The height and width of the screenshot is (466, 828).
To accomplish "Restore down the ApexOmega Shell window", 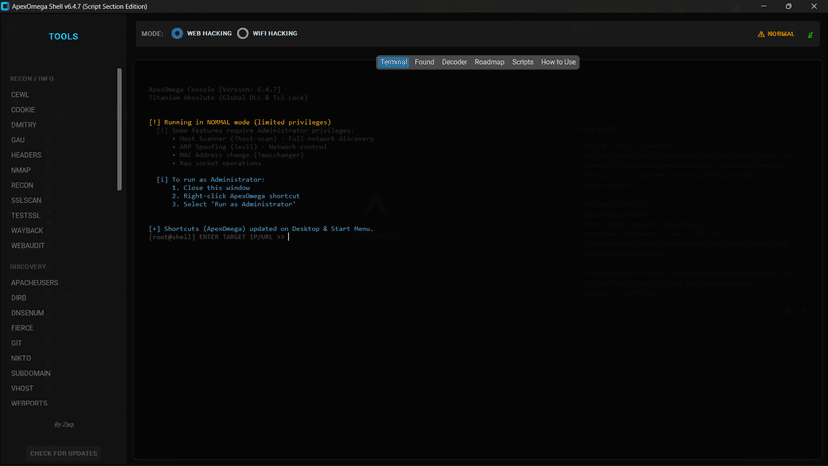I will click(788, 6).
